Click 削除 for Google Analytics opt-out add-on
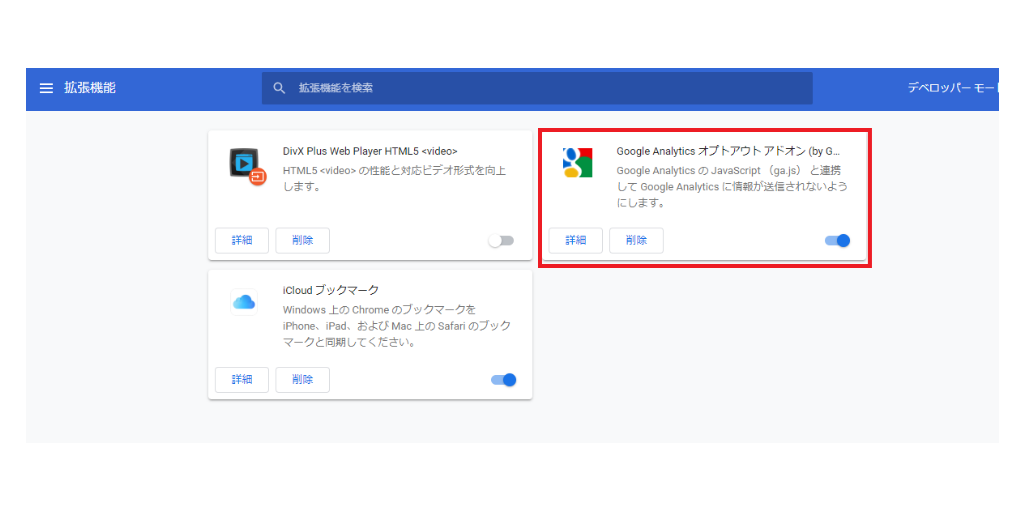 pos(636,240)
